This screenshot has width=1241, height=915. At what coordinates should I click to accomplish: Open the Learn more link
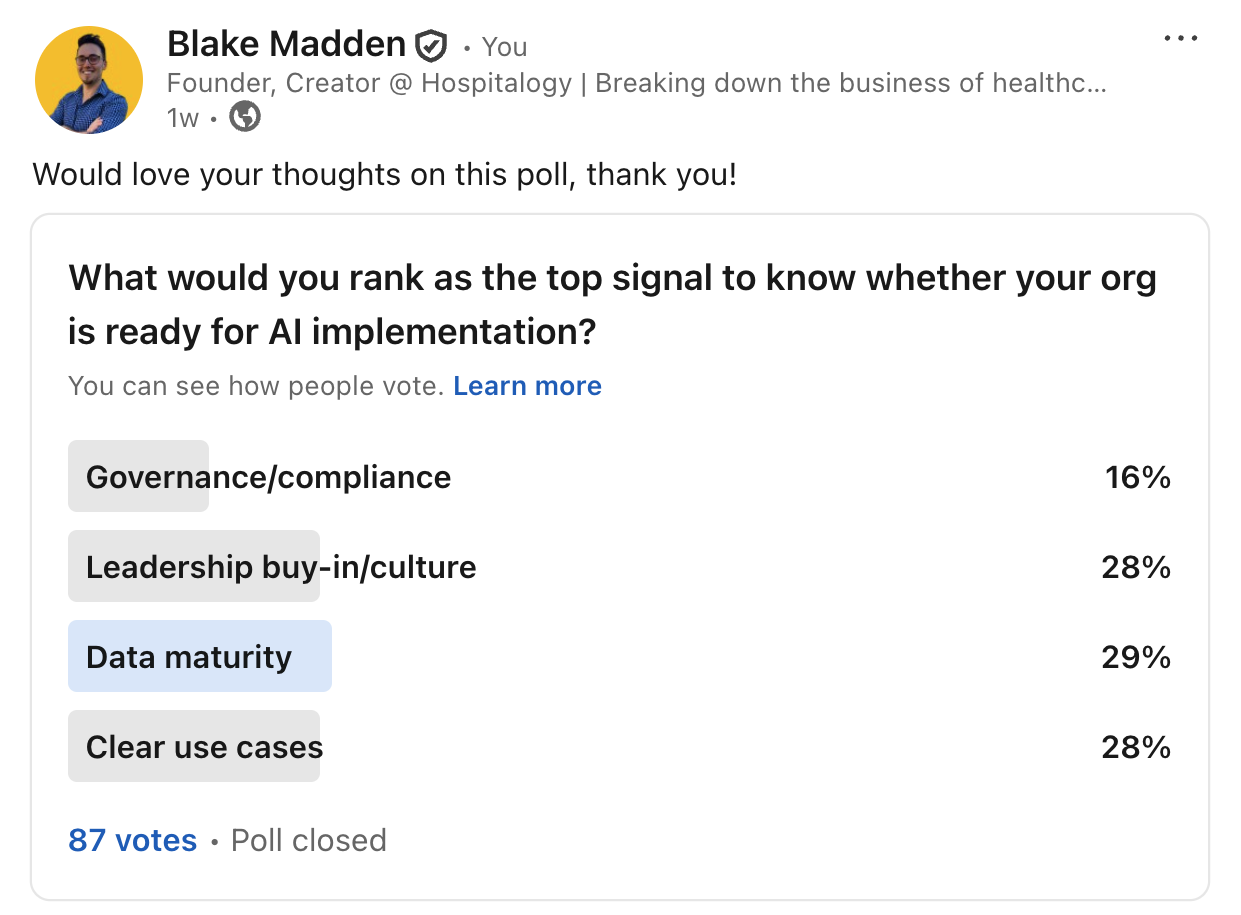(527, 386)
